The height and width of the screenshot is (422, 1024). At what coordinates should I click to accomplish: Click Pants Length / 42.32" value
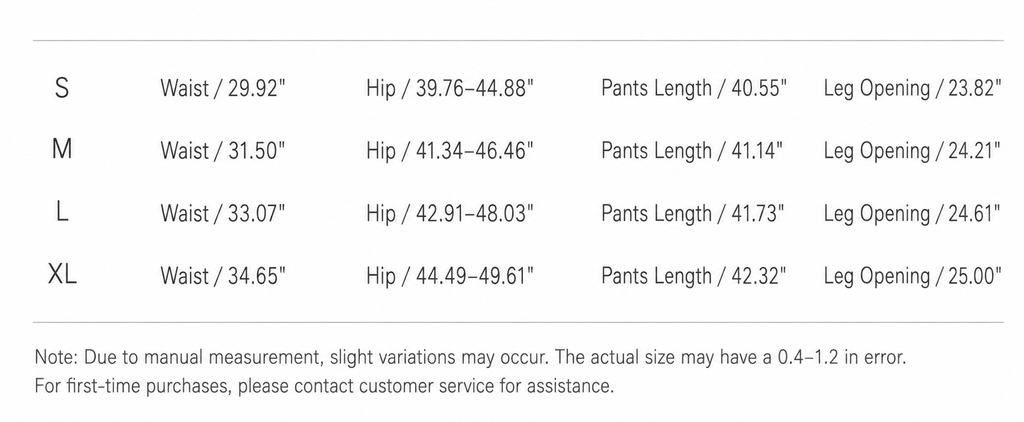click(x=694, y=276)
